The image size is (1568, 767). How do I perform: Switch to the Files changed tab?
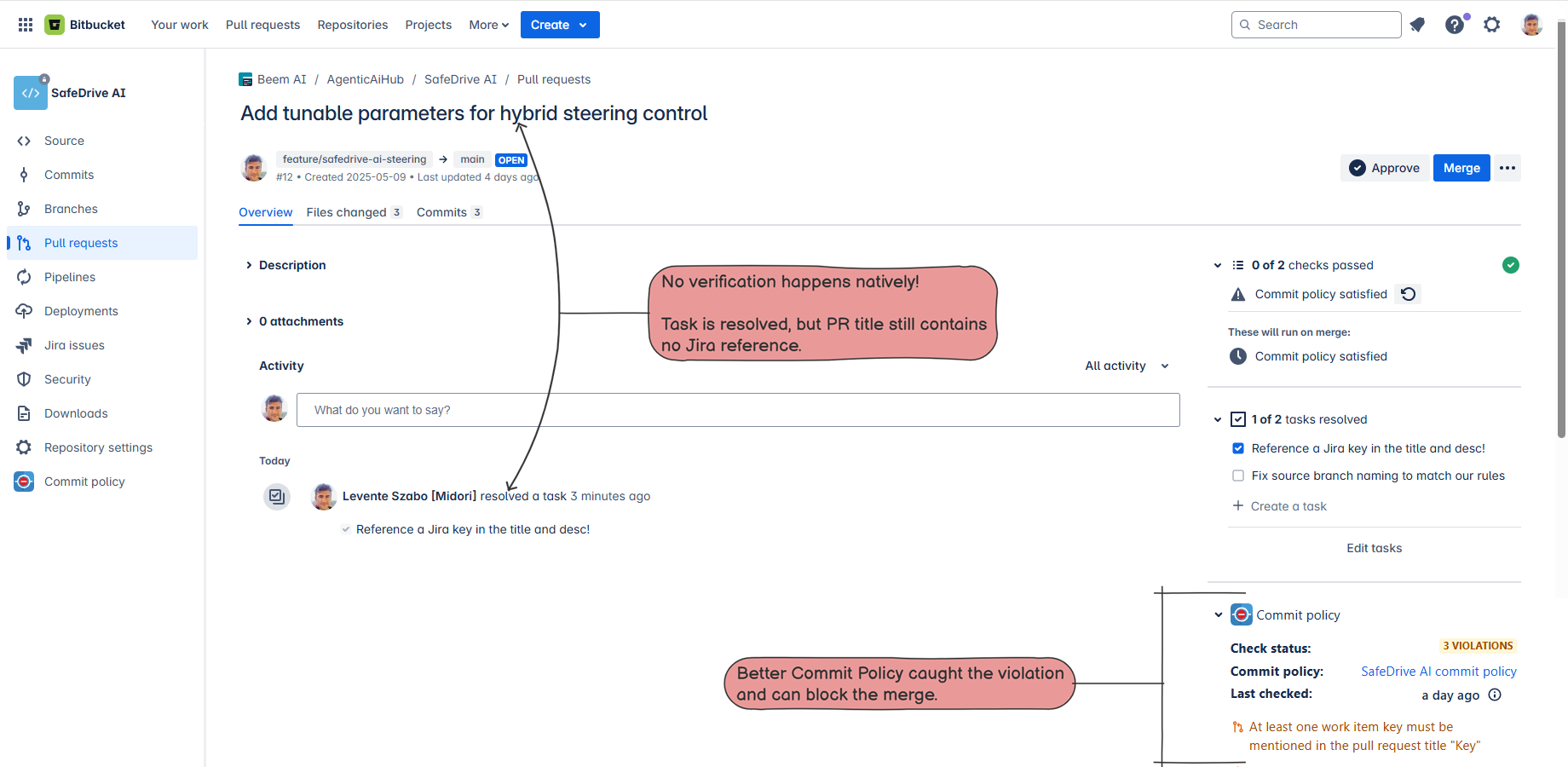point(354,212)
